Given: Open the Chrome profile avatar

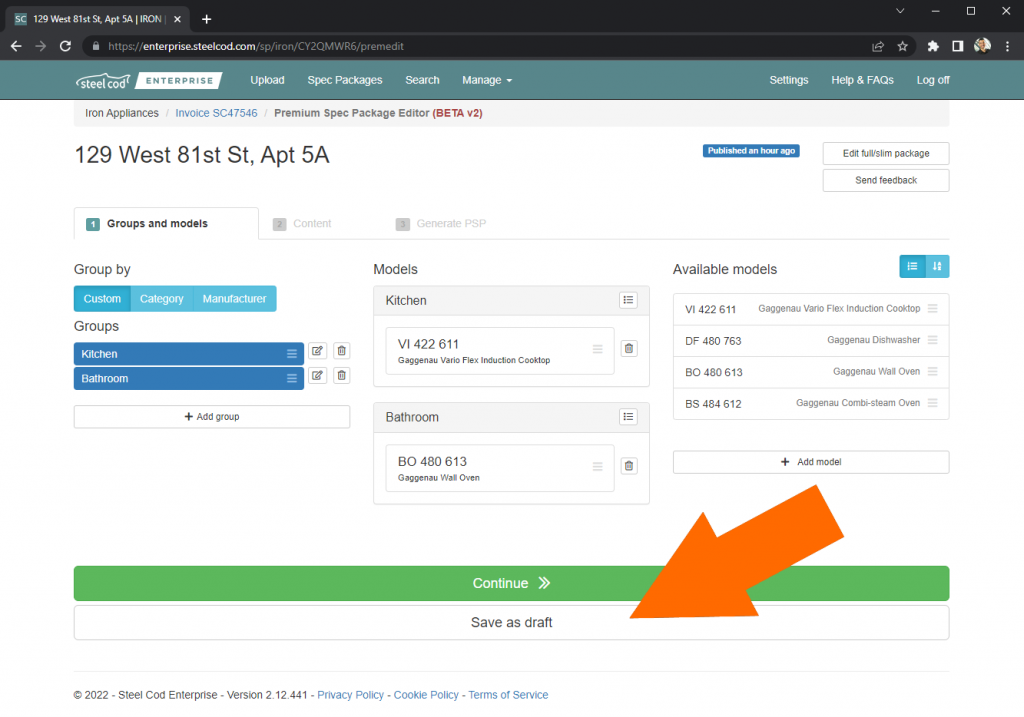Looking at the screenshot, I should 982,46.
